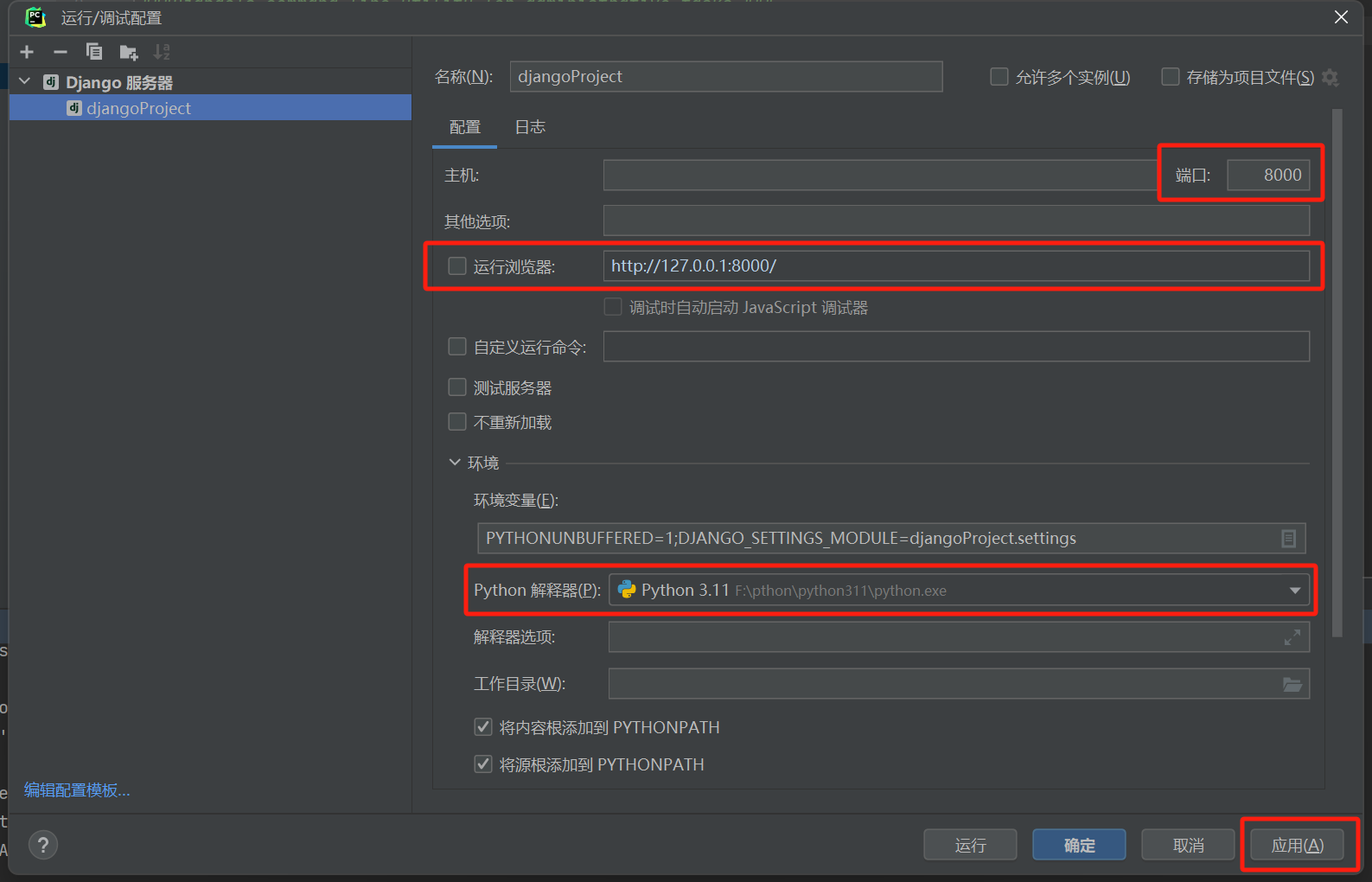Create a new folder for configurations
The image size is (1372, 882).
[x=129, y=53]
